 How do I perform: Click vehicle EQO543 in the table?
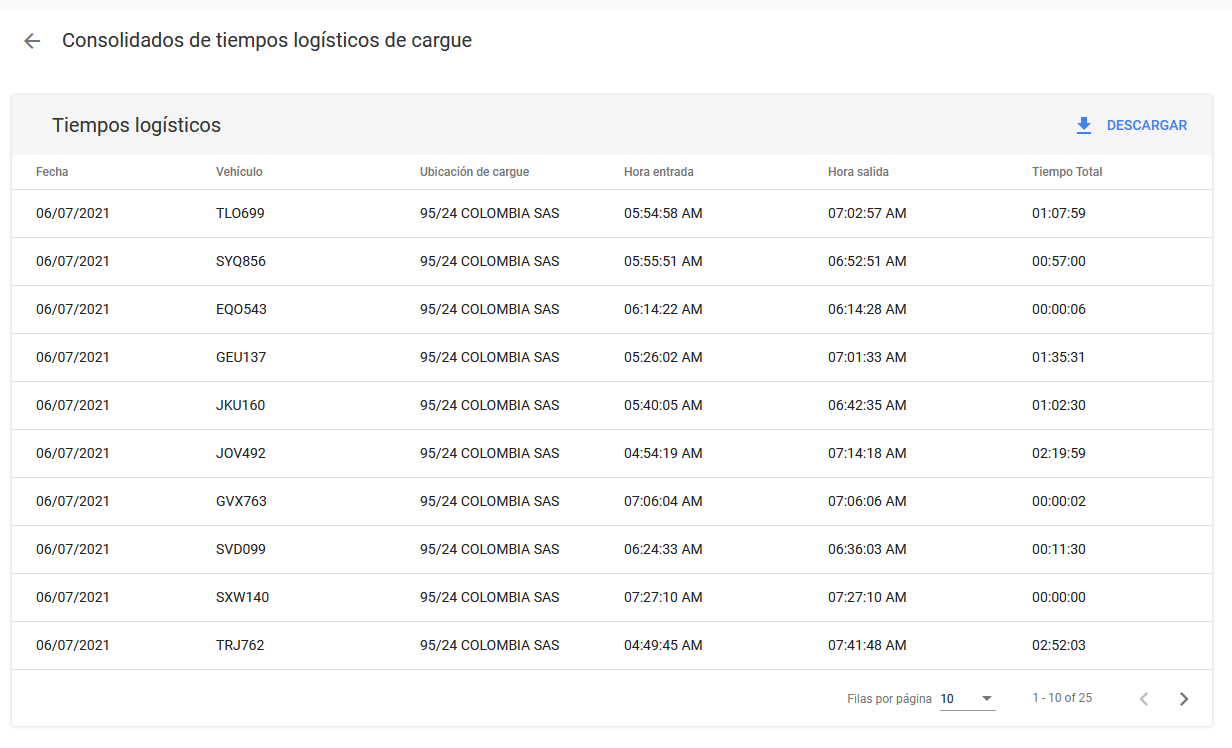click(x=241, y=310)
